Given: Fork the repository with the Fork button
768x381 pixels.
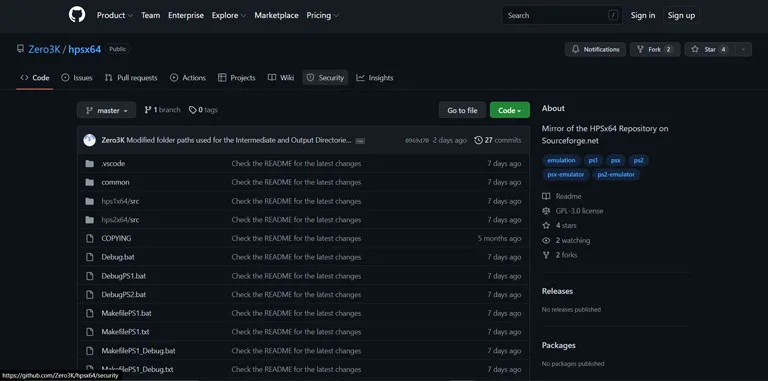Looking at the screenshot, I should (x=654, y=49).
